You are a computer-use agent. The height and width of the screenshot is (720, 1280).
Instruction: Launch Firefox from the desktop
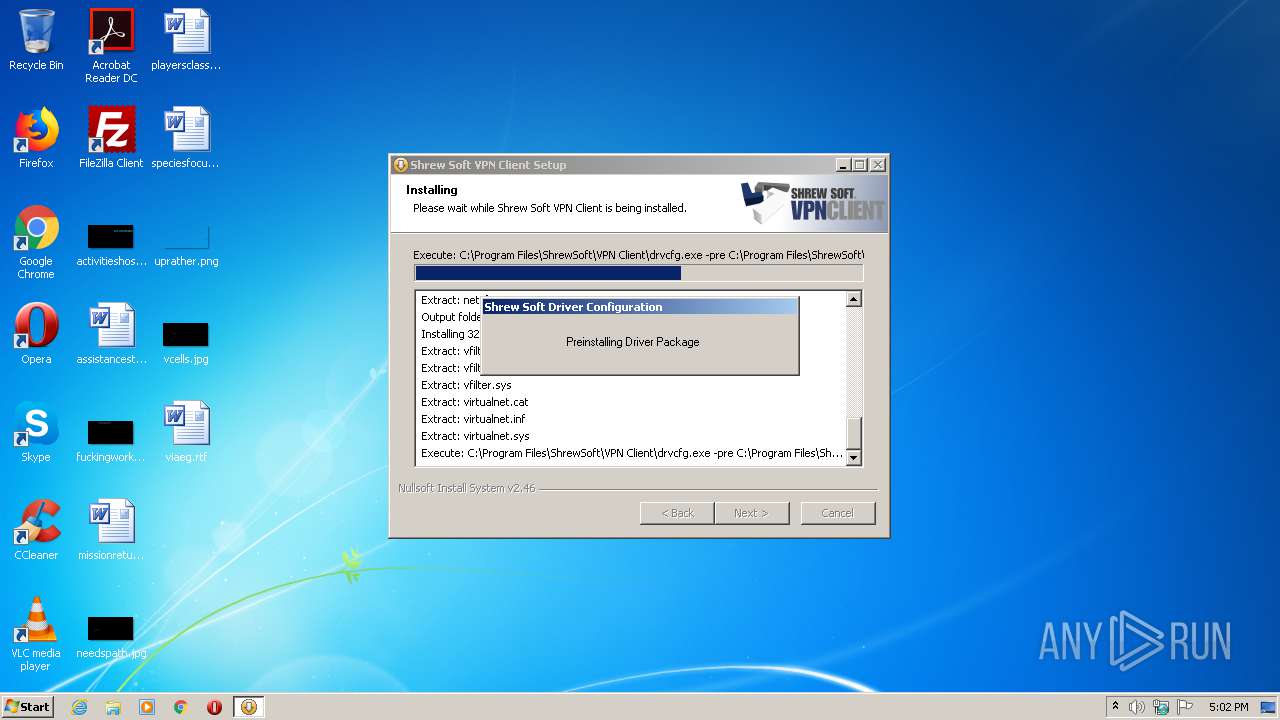pyautogui.click(x=36, y=138)
